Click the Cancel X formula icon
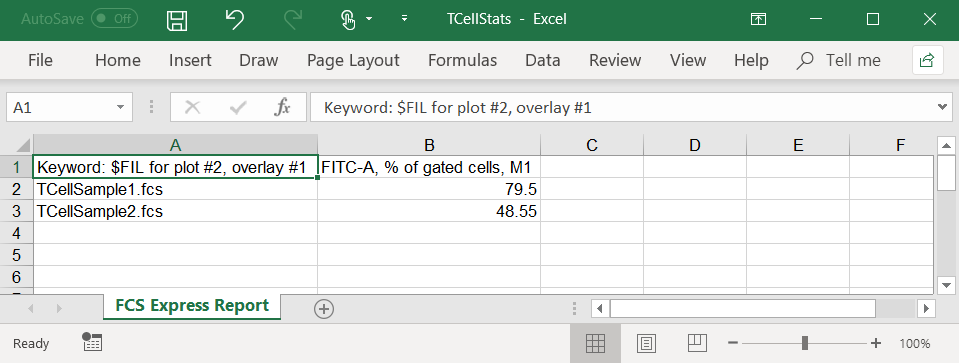This screenshot has height=363, width=959. click(x=192, y=108)
